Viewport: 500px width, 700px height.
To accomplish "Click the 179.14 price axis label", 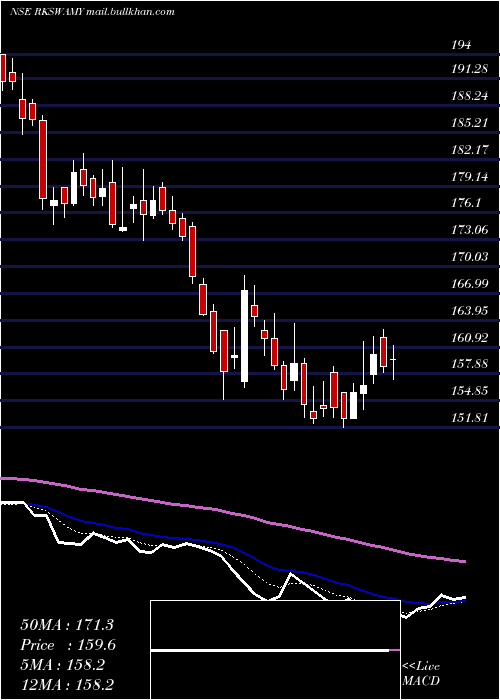I will (469, 177).
